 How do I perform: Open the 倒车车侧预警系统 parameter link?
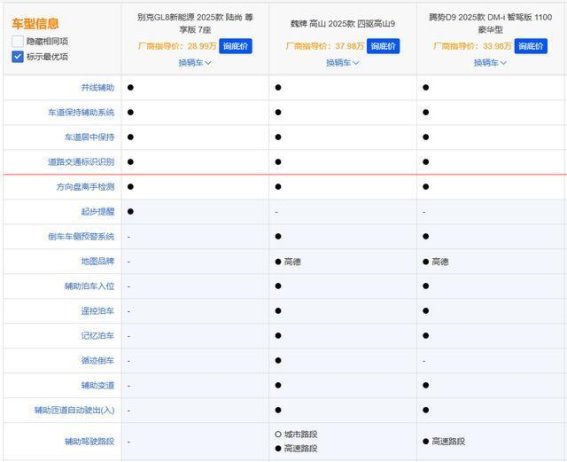(81, 236)
